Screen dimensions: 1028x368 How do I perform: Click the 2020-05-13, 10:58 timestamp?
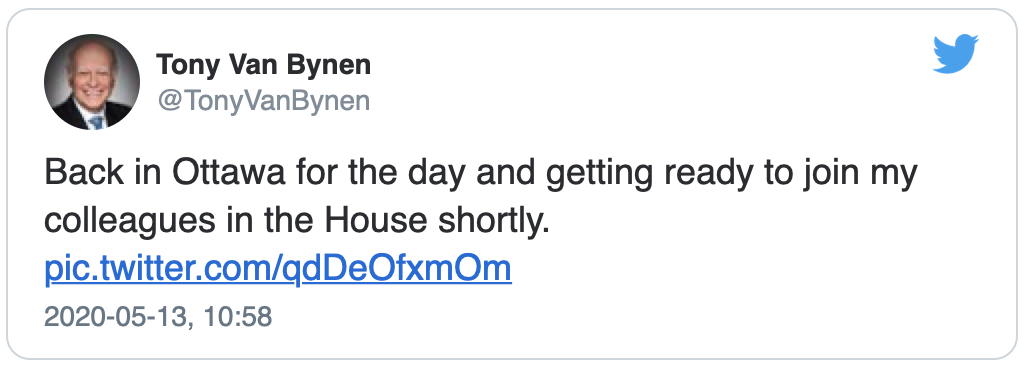click(158, 317)
